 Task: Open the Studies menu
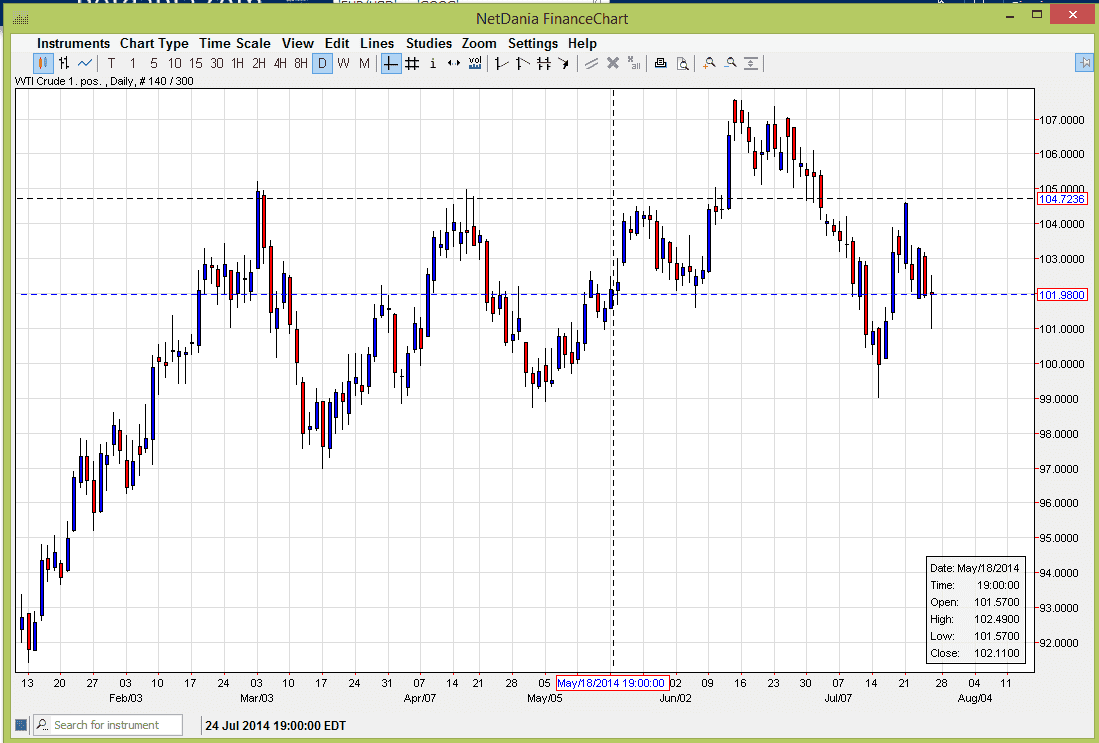point(428,43)
